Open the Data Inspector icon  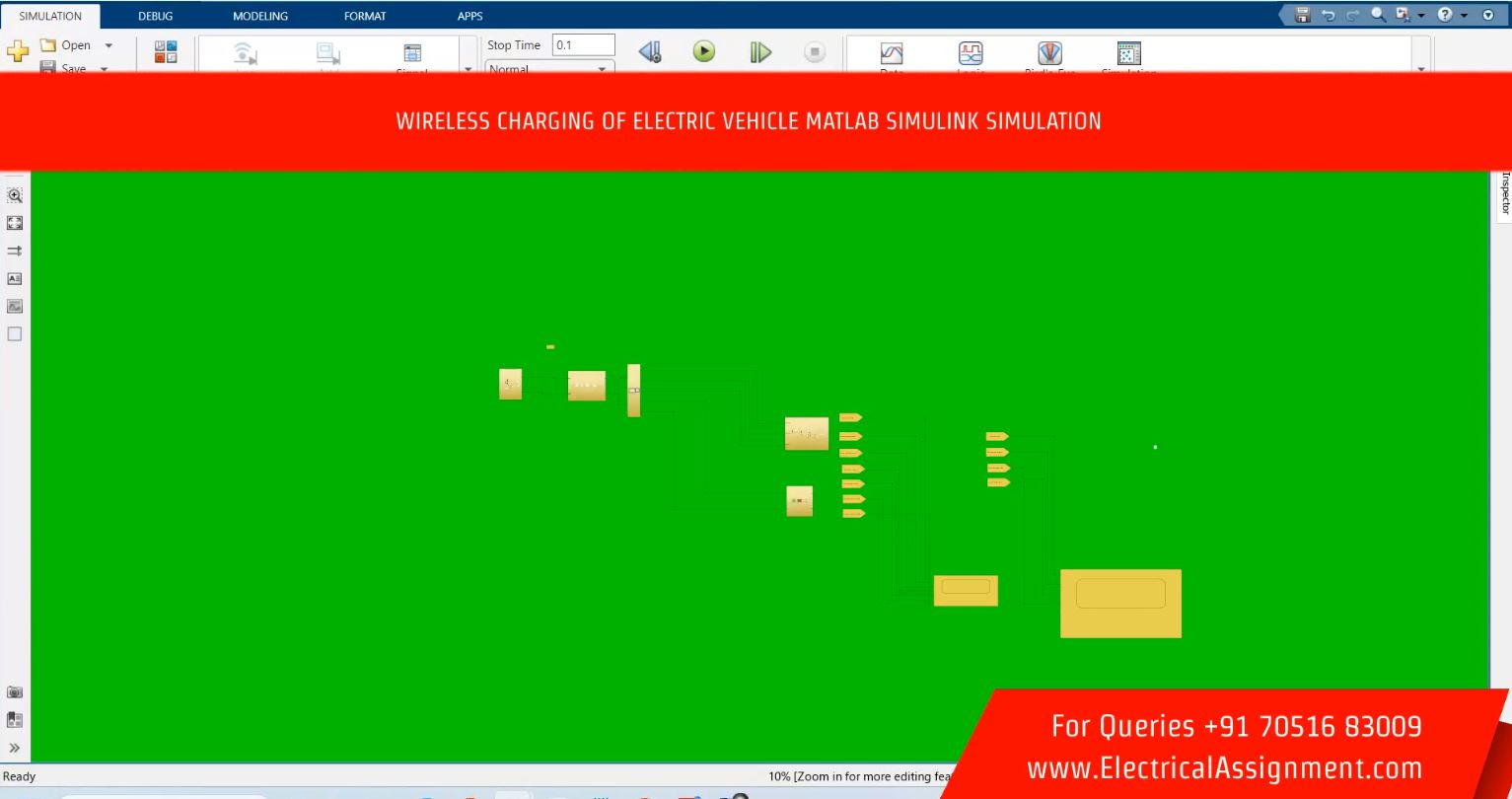pos(892,53)
